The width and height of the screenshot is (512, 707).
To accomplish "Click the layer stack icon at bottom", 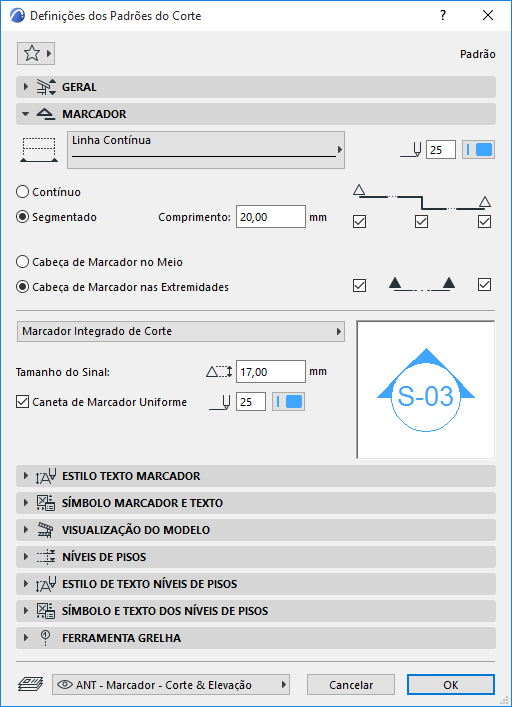I will 30,684.
